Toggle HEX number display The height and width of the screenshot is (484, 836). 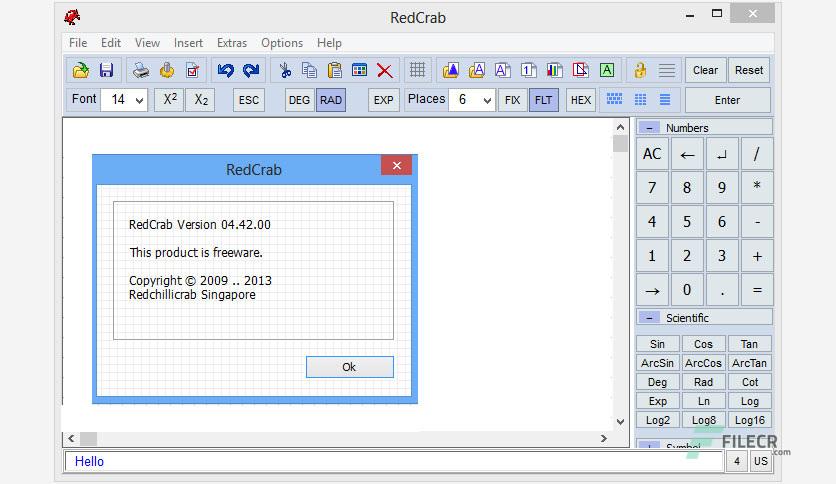point(581,100)
